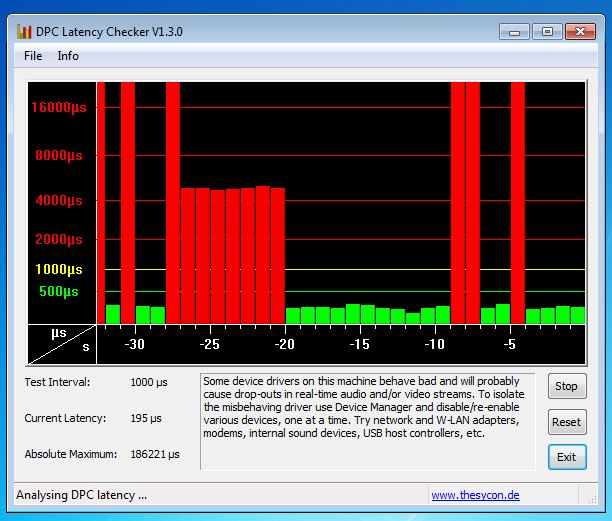
Task: Click the Analysing DPC latency status text
Action: (x=82, y=495)
